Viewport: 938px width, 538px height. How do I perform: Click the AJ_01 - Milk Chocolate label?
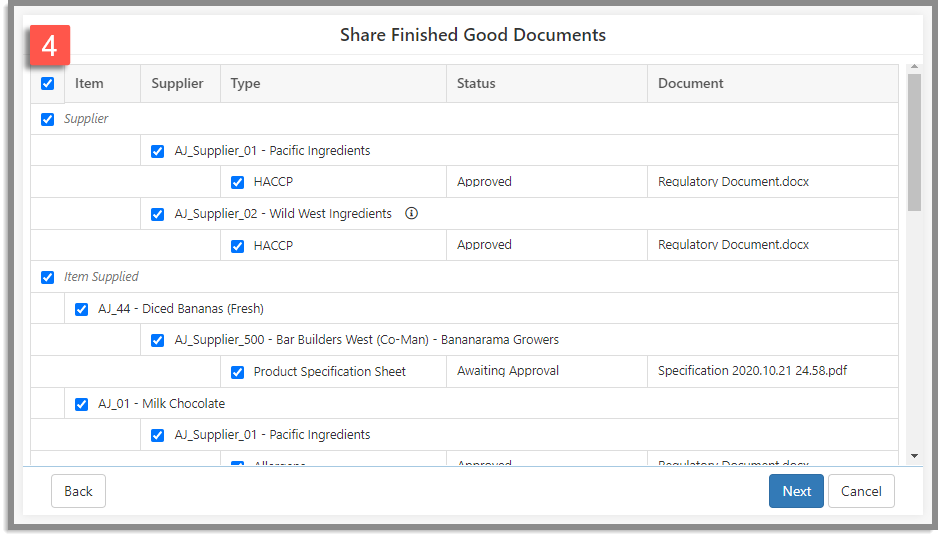click(162, 403)
